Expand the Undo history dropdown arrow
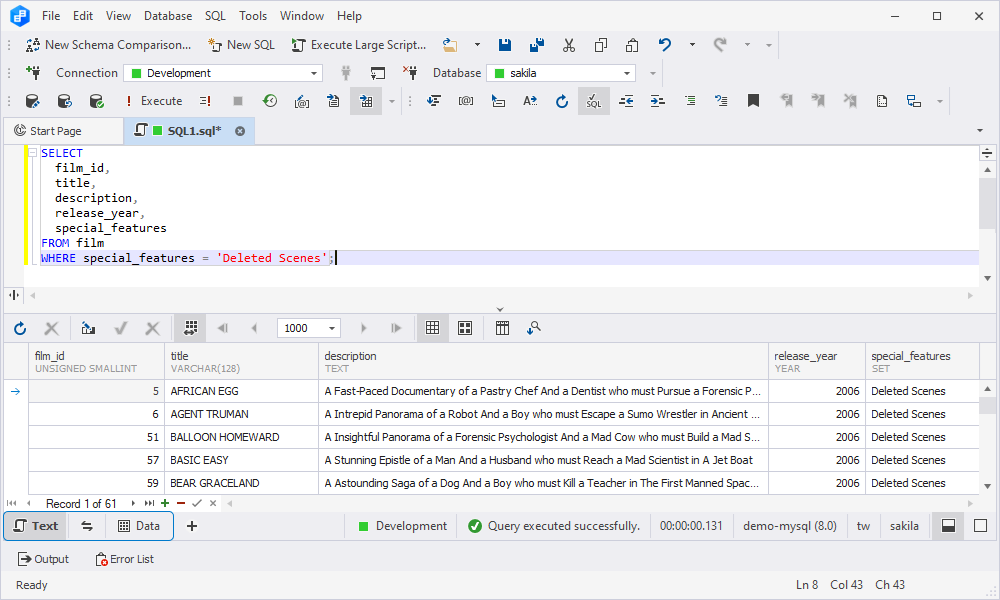The height and width of the screenshot is (600, 1000). [692, 45]
